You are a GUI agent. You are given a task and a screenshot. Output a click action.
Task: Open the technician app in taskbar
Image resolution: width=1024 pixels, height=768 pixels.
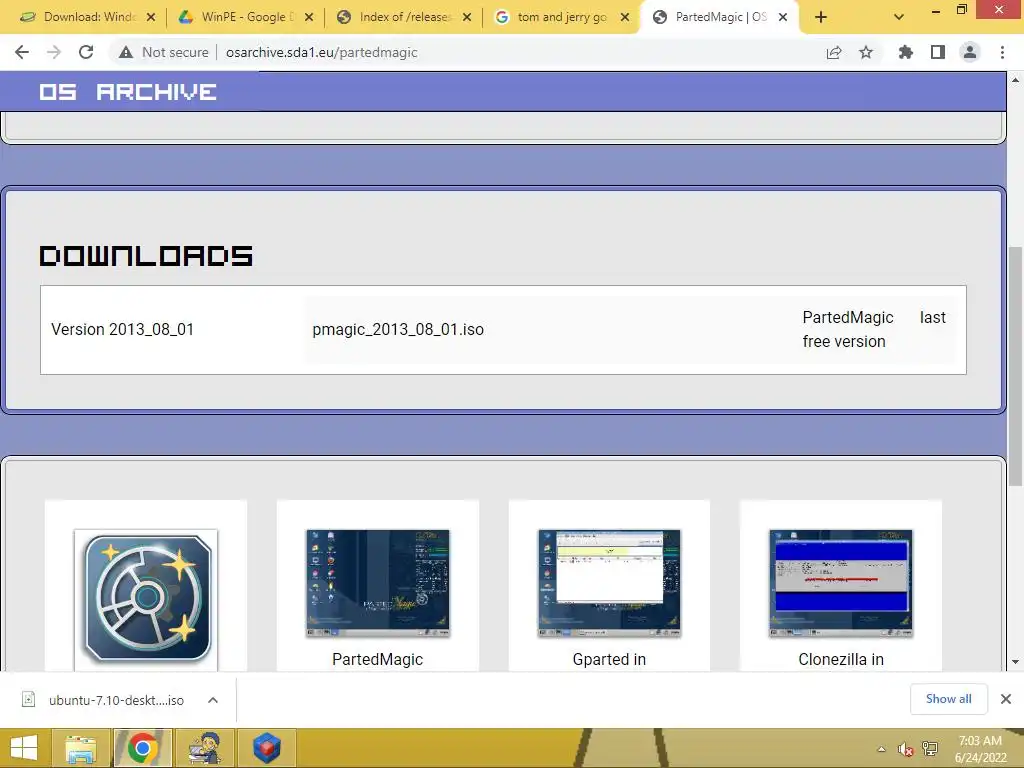pos(204,748)
